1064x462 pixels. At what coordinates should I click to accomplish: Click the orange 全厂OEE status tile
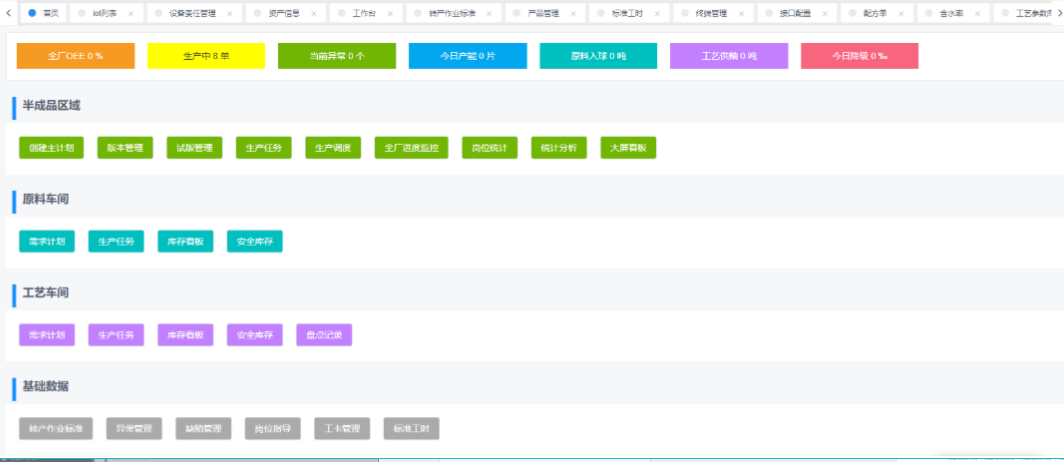coord(76,56)
